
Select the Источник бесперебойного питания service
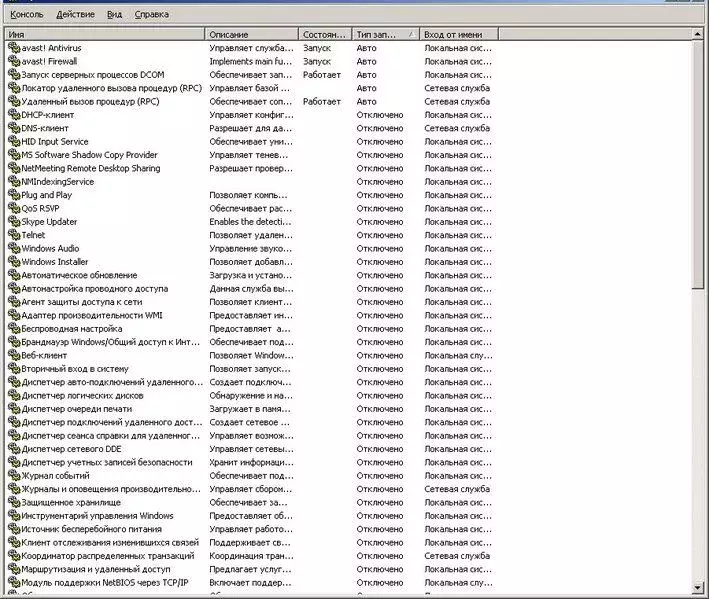point(92,529)
